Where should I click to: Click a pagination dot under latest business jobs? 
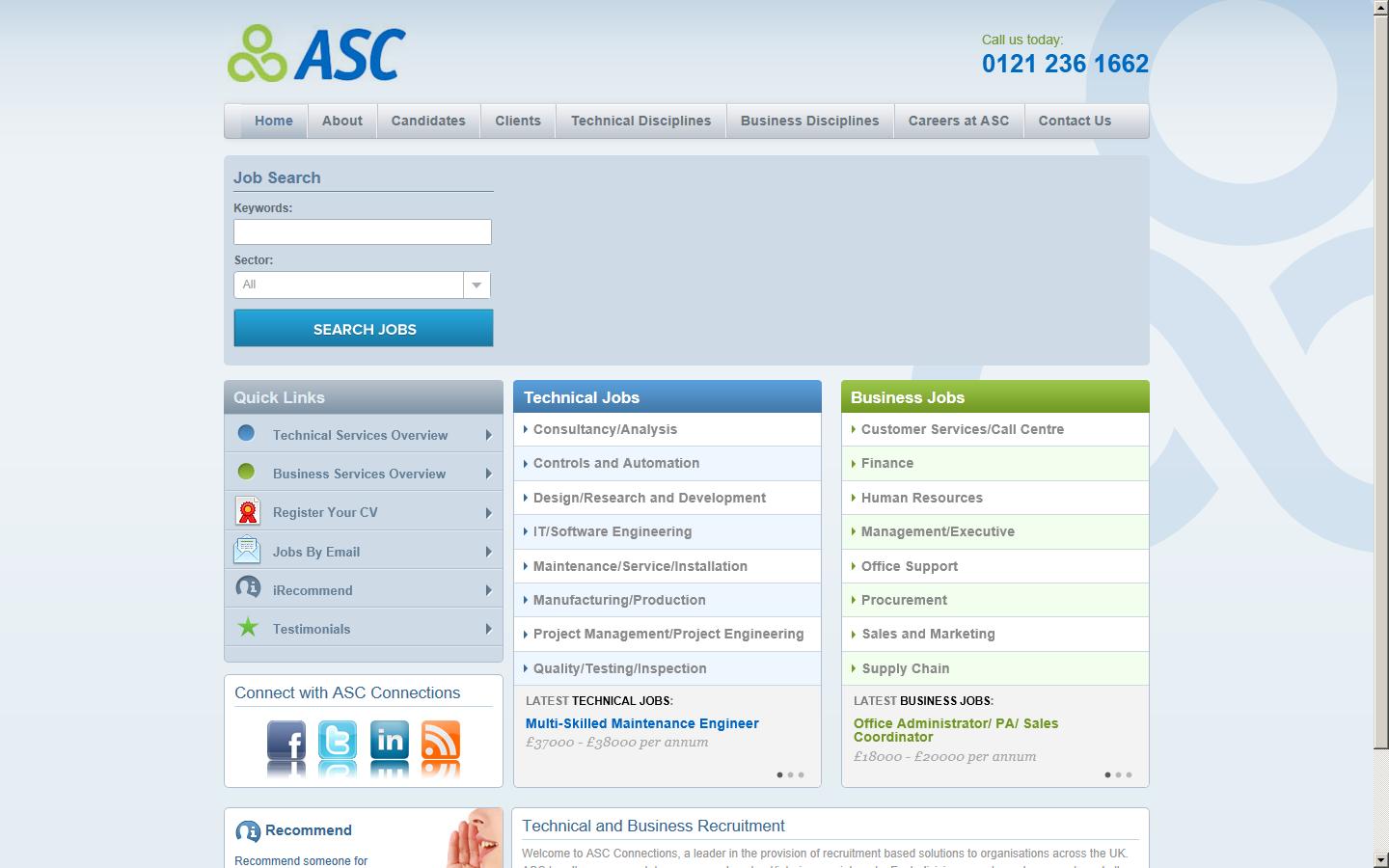tap(1107, 774)
